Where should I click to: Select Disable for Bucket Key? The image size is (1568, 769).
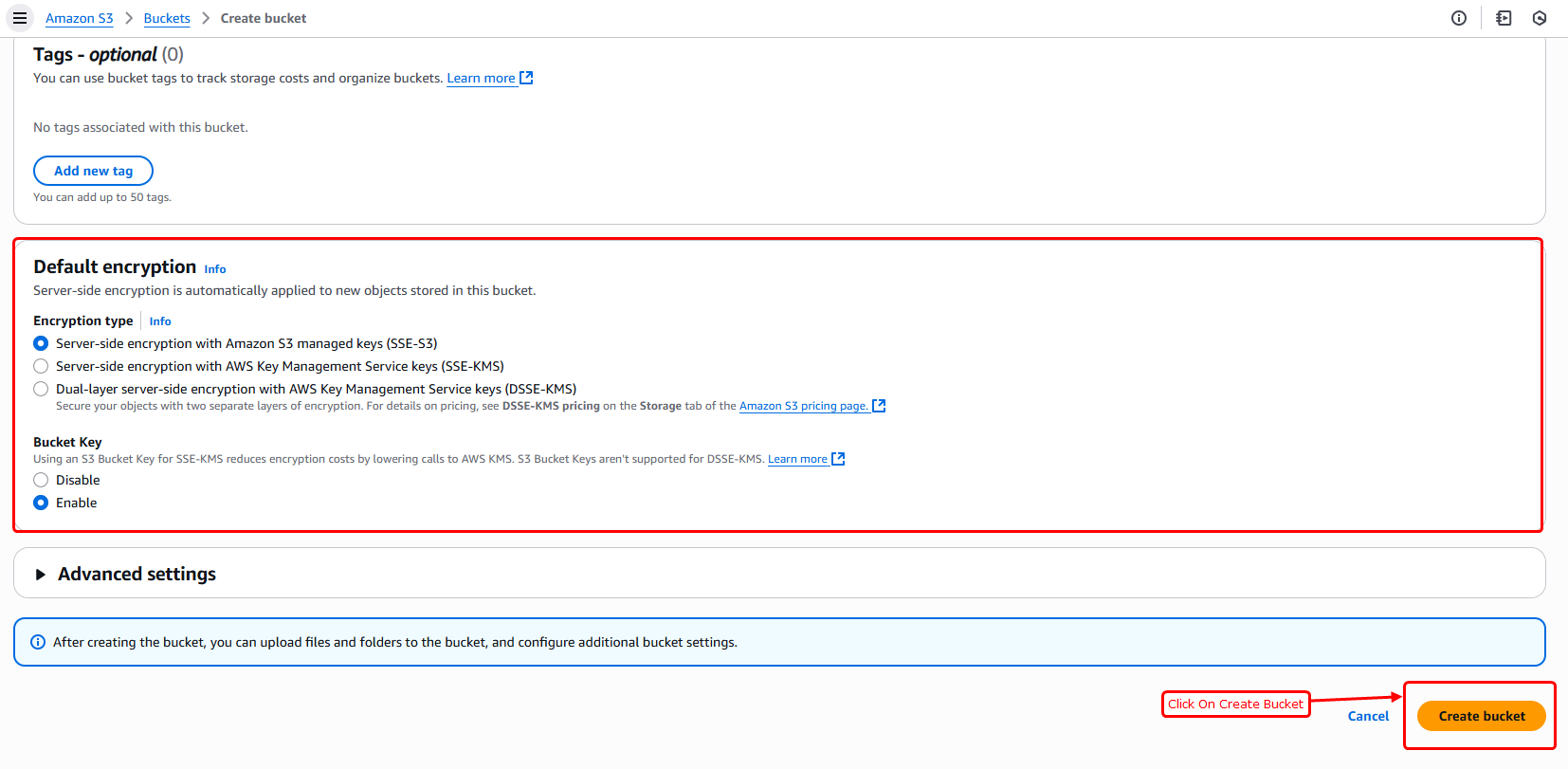tap(41, 480)
